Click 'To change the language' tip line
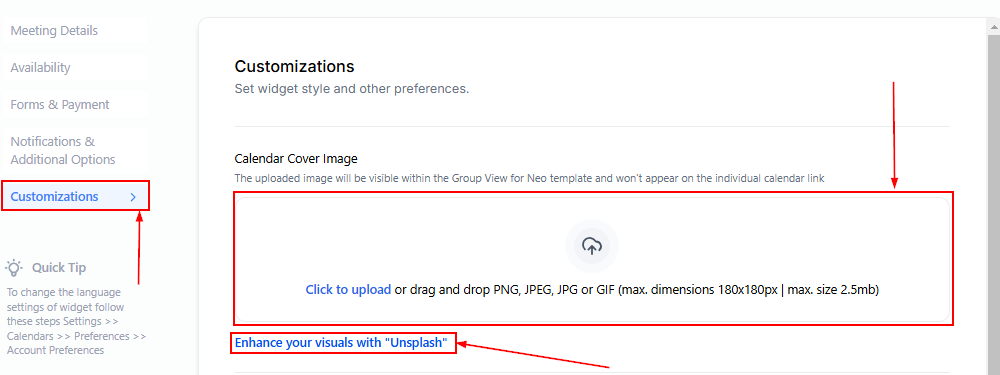Image resolution: width=1000 pixels, height=375 pixels. click(x=64, y=292)
